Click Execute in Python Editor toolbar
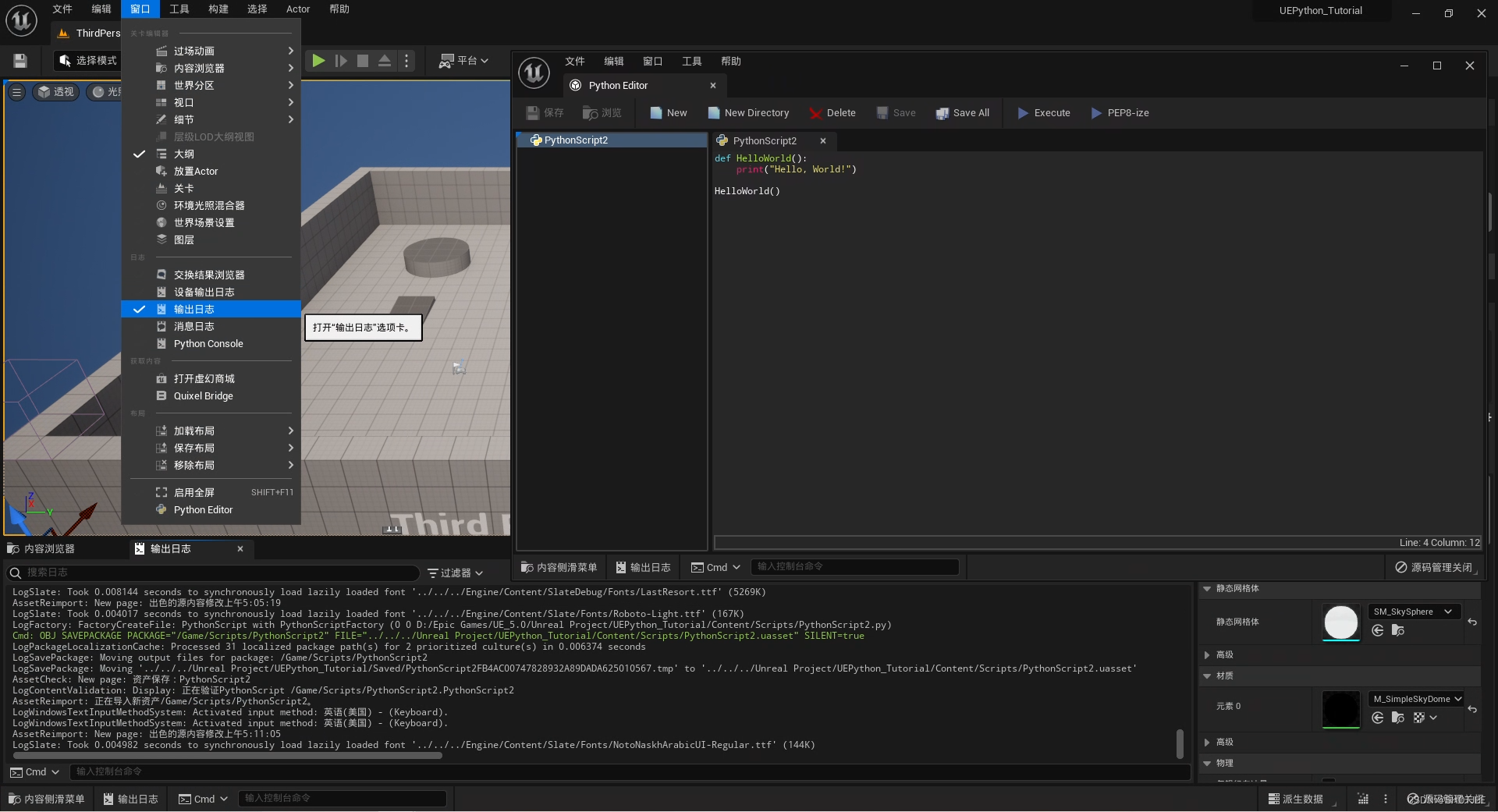This screenshot has height=812, width=1498. click(1044, 113)
